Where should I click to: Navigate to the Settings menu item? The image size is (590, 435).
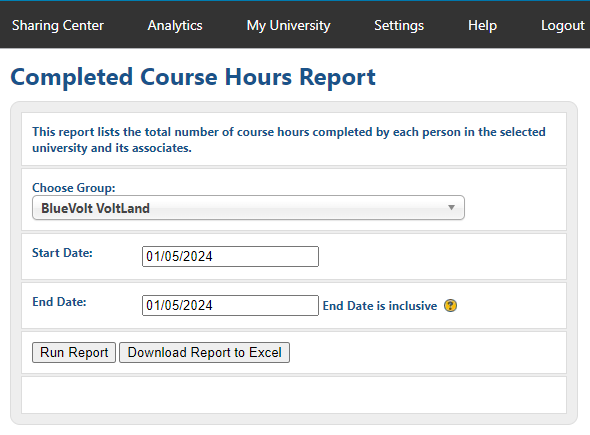point(399,26)
